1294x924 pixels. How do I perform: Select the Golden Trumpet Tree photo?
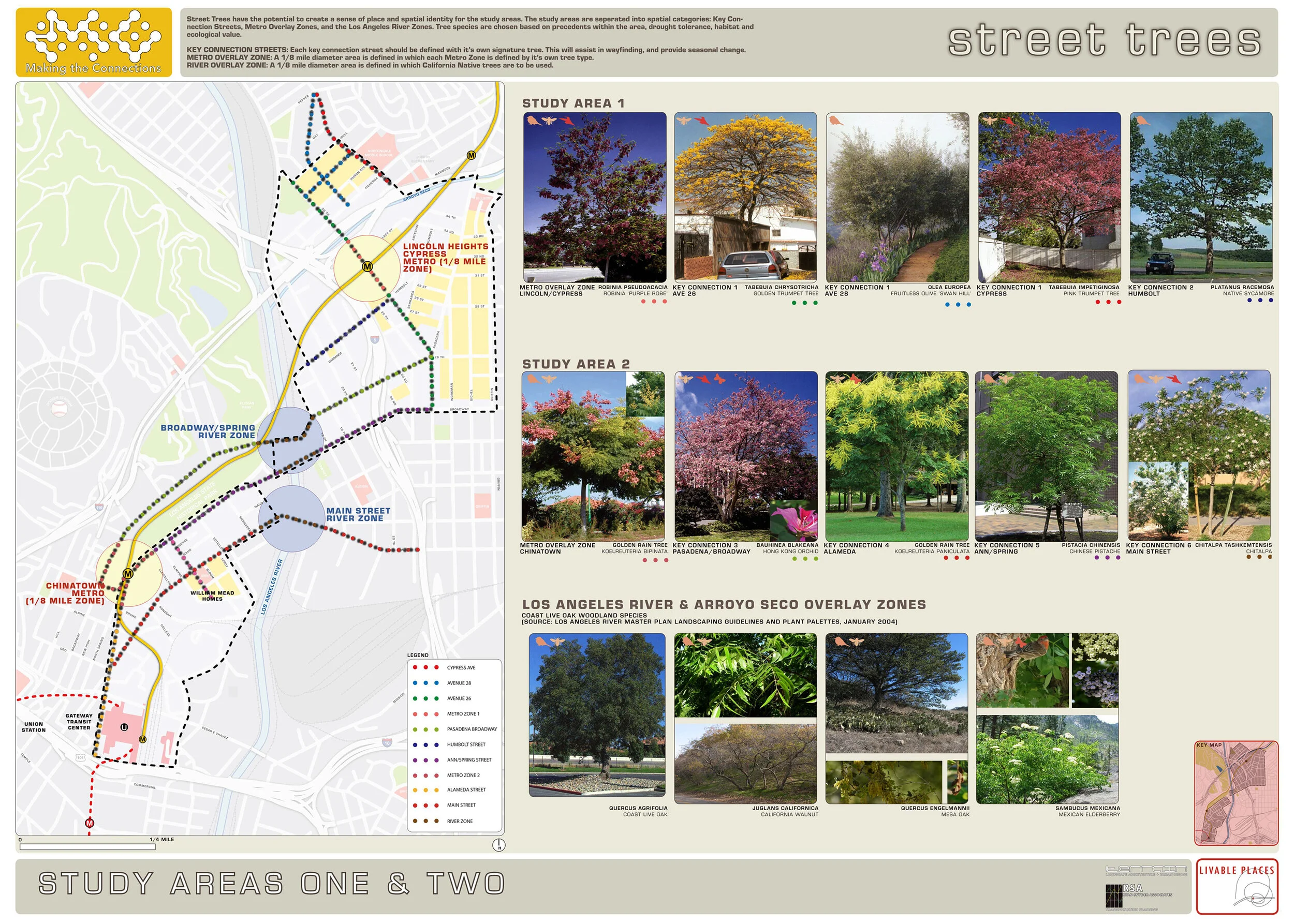tap(745, 197)
